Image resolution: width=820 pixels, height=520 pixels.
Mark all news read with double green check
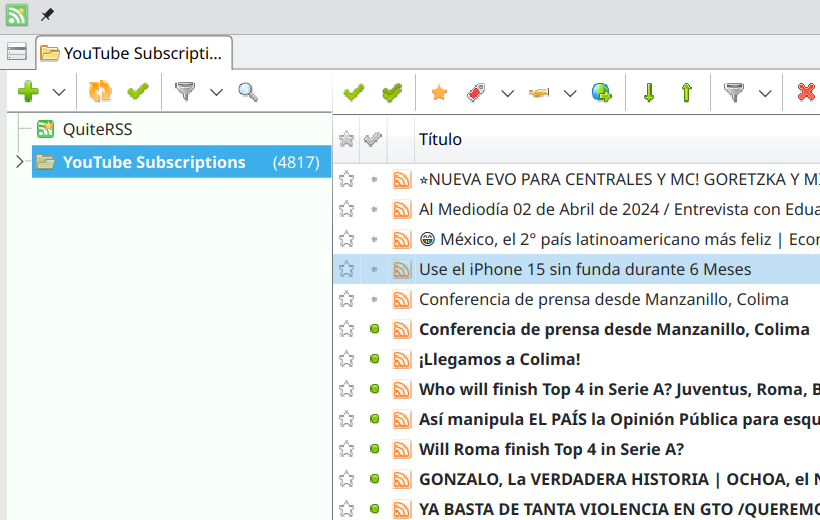(x=392, y=93)
